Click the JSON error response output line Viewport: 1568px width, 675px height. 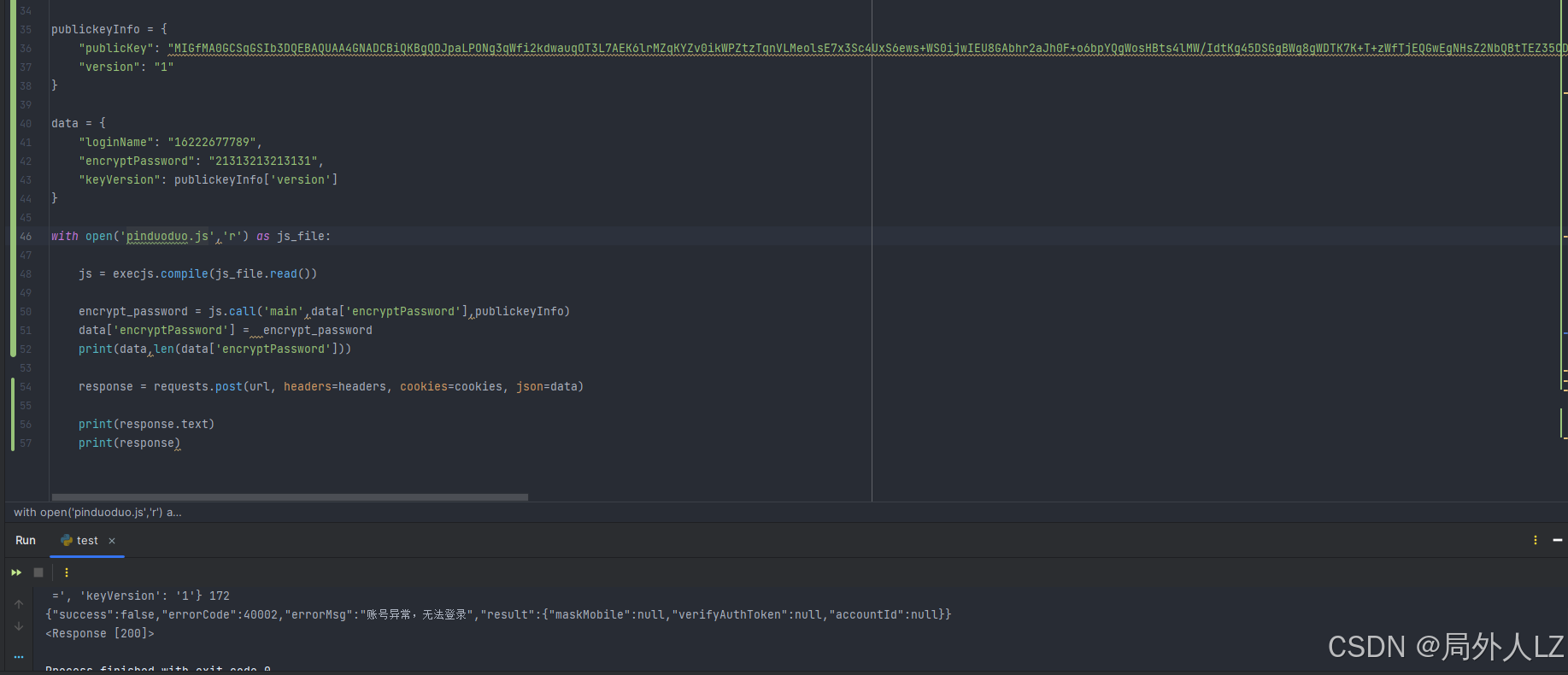pyautogui.click(x=498, y=615)
